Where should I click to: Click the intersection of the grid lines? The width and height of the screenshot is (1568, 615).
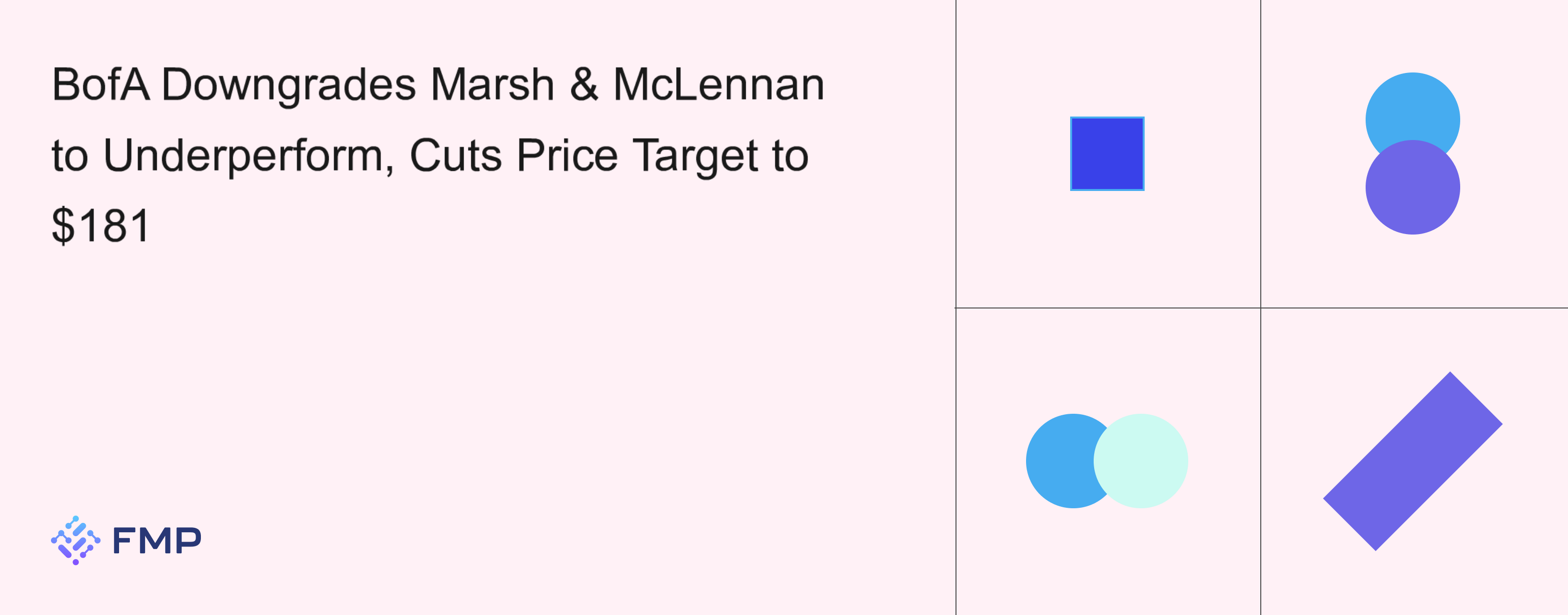1261,308
